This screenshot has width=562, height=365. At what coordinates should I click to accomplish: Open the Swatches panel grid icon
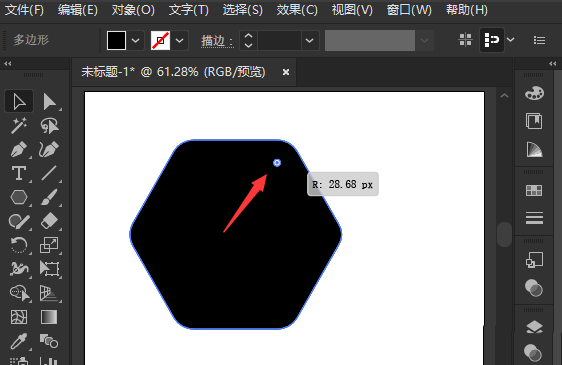point(534,190)
